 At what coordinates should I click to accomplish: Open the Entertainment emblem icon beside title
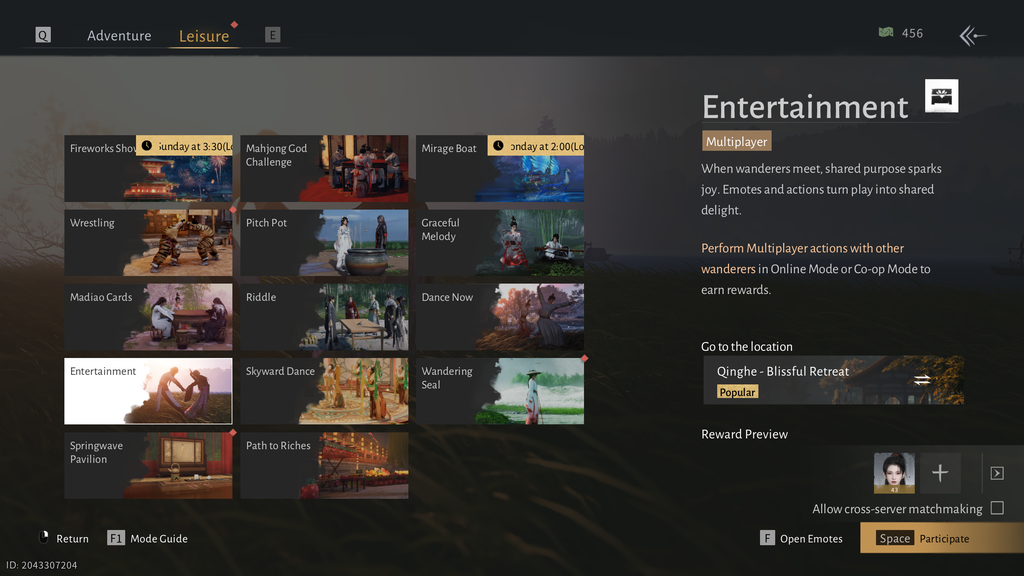tap(941, 96)
